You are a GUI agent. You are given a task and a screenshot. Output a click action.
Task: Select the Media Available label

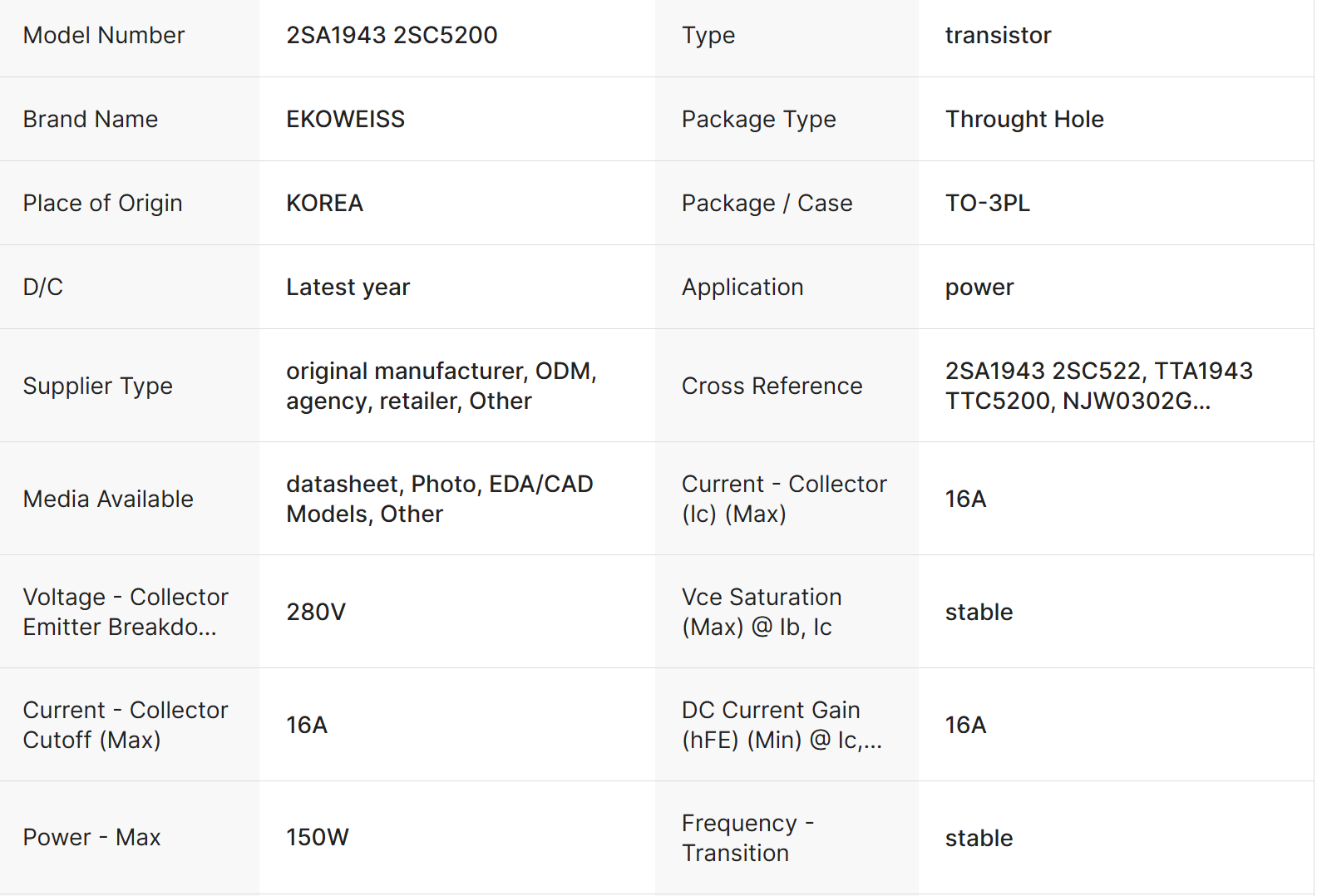point(108,499)
